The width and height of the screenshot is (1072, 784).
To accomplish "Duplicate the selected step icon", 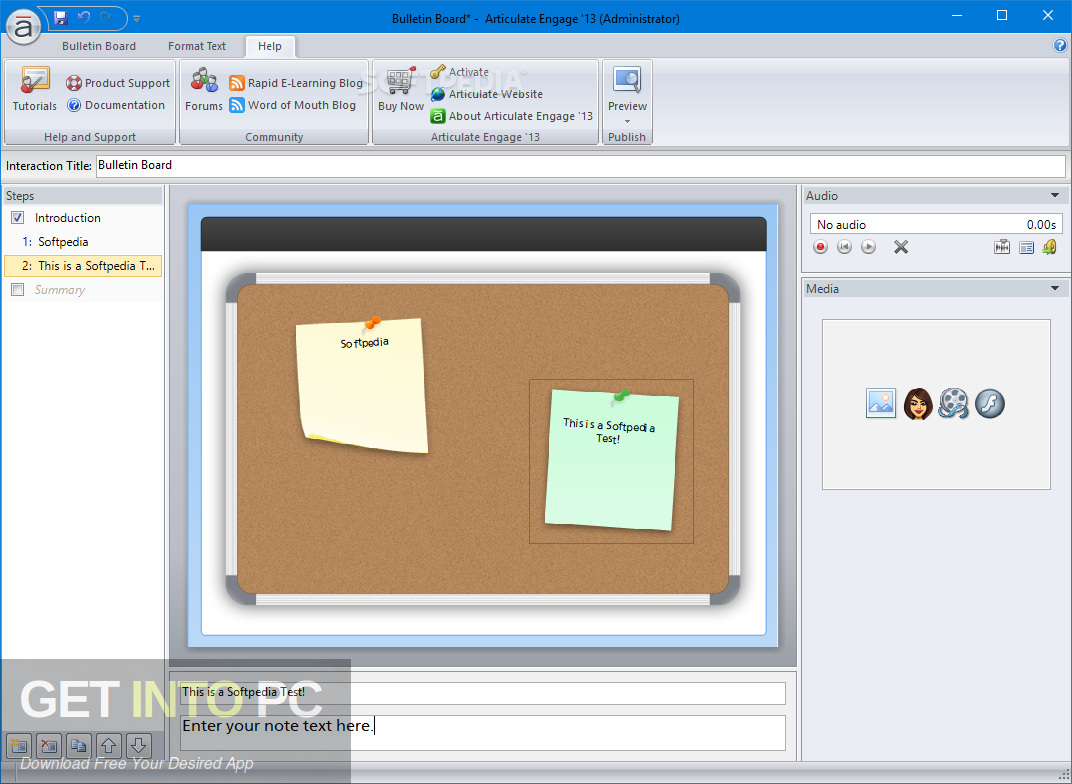I will tap(79, 745).
